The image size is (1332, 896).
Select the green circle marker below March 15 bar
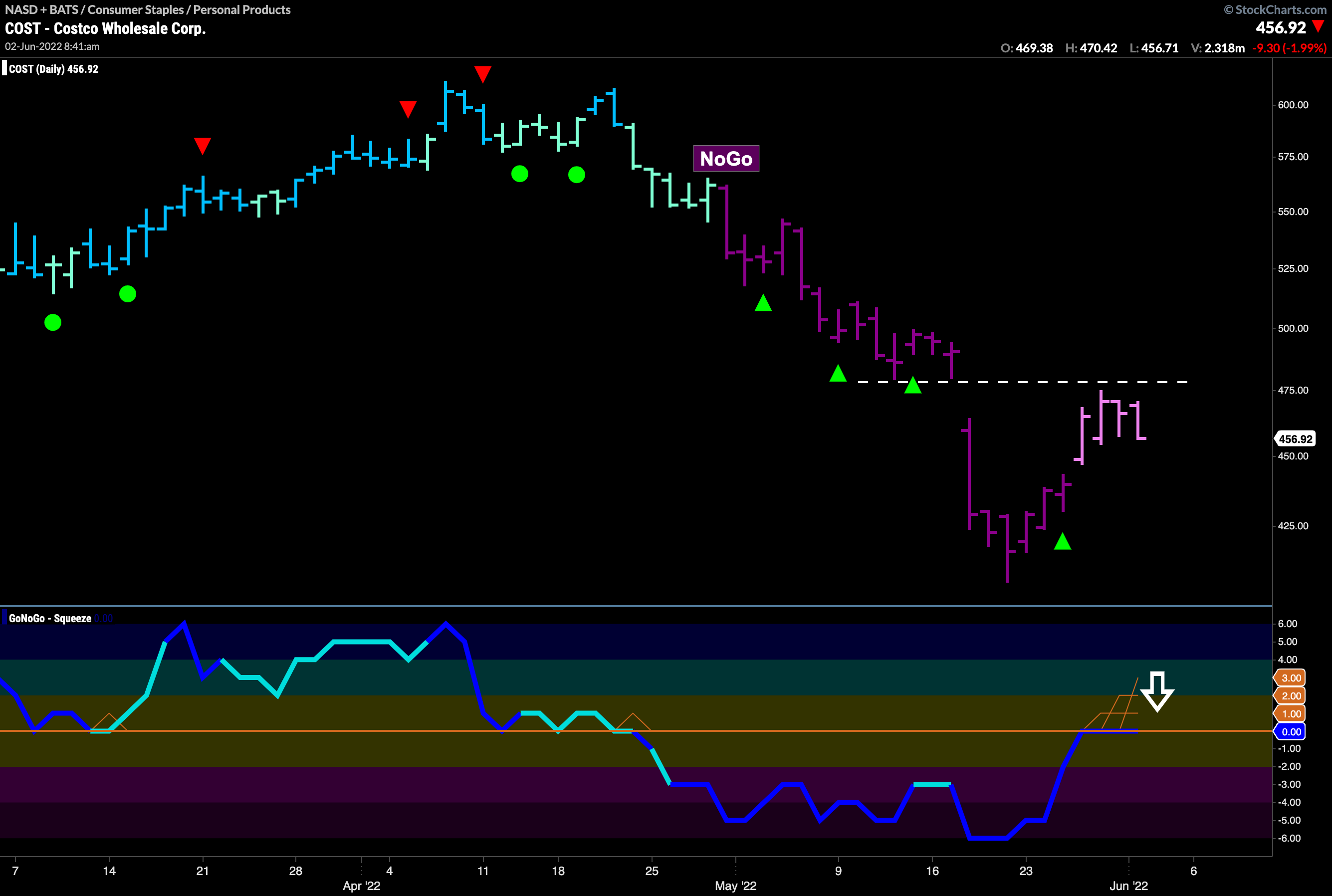(127, 294)
